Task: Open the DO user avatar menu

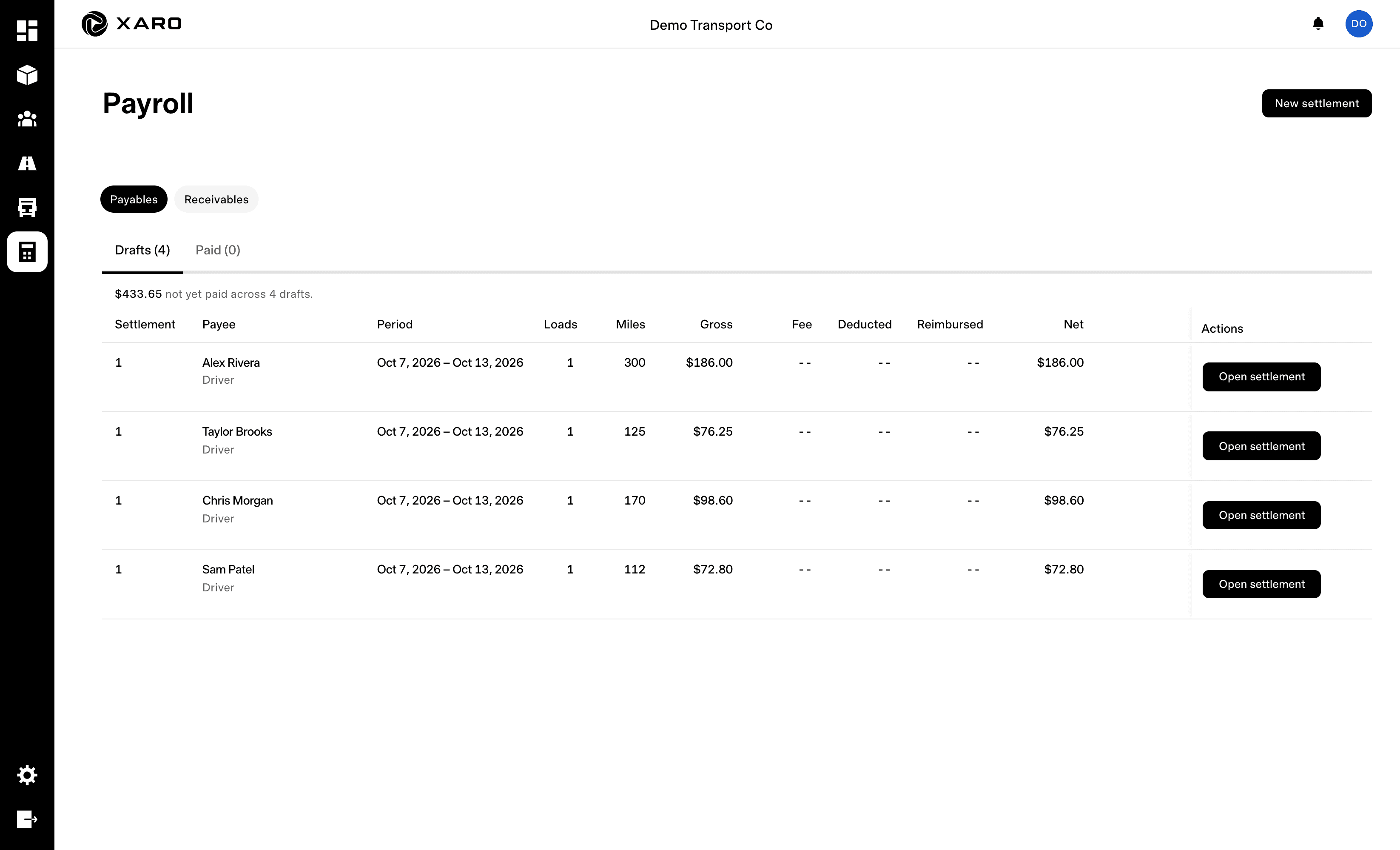Action: tap(1358, 24)
